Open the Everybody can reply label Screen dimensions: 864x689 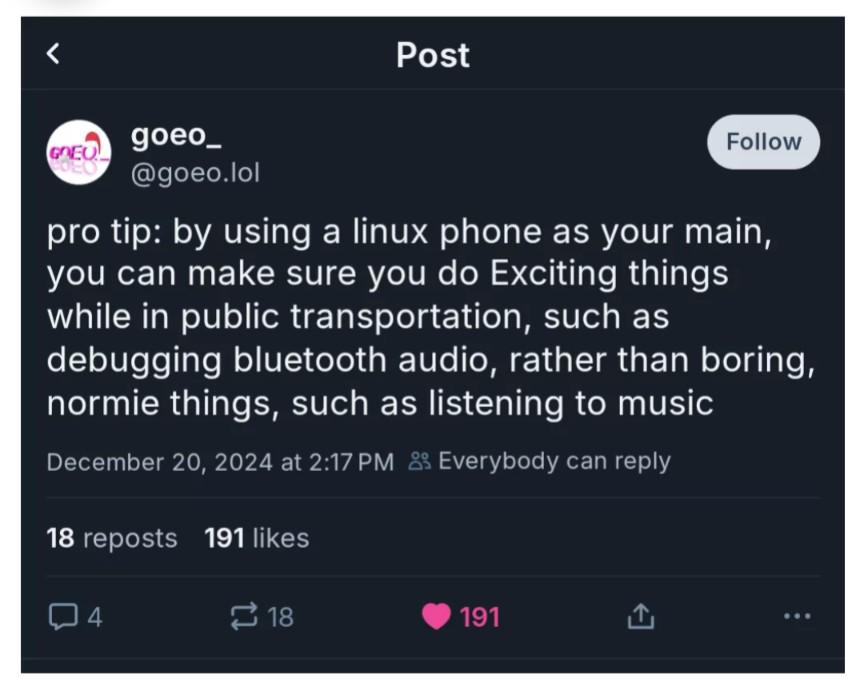554,461
